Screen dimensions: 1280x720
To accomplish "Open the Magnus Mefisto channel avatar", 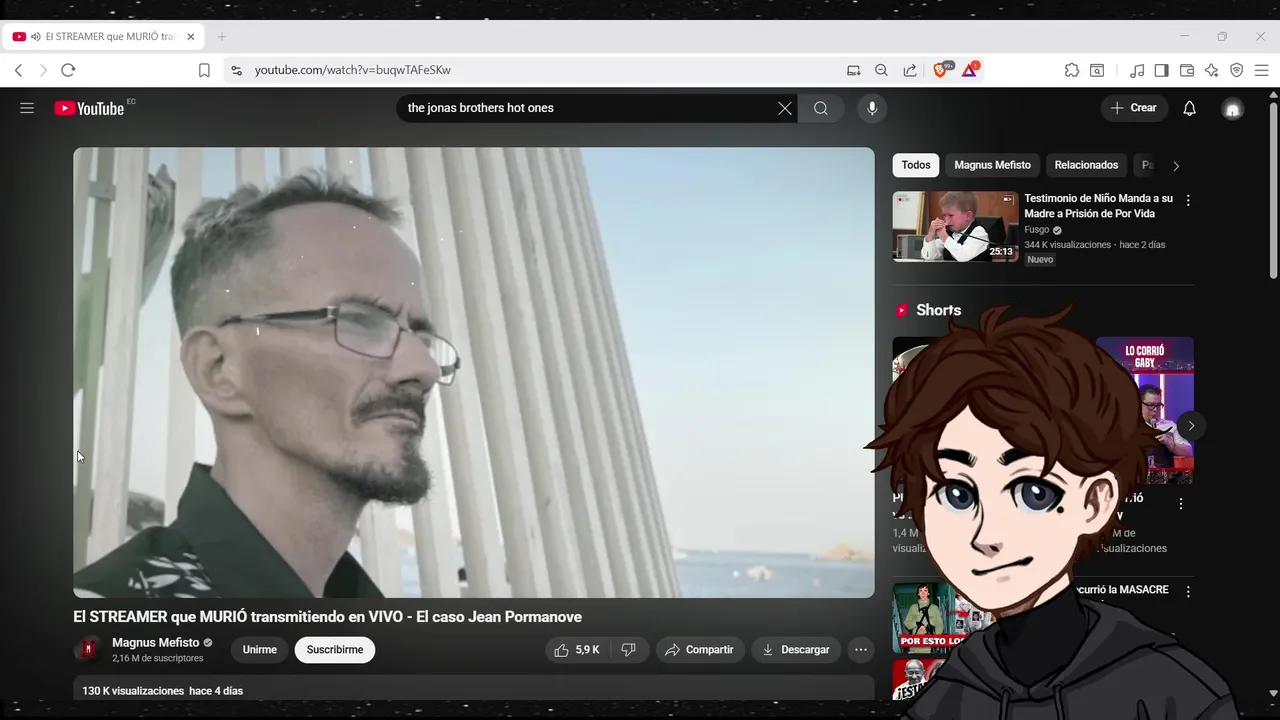I will tap(88, 650).
